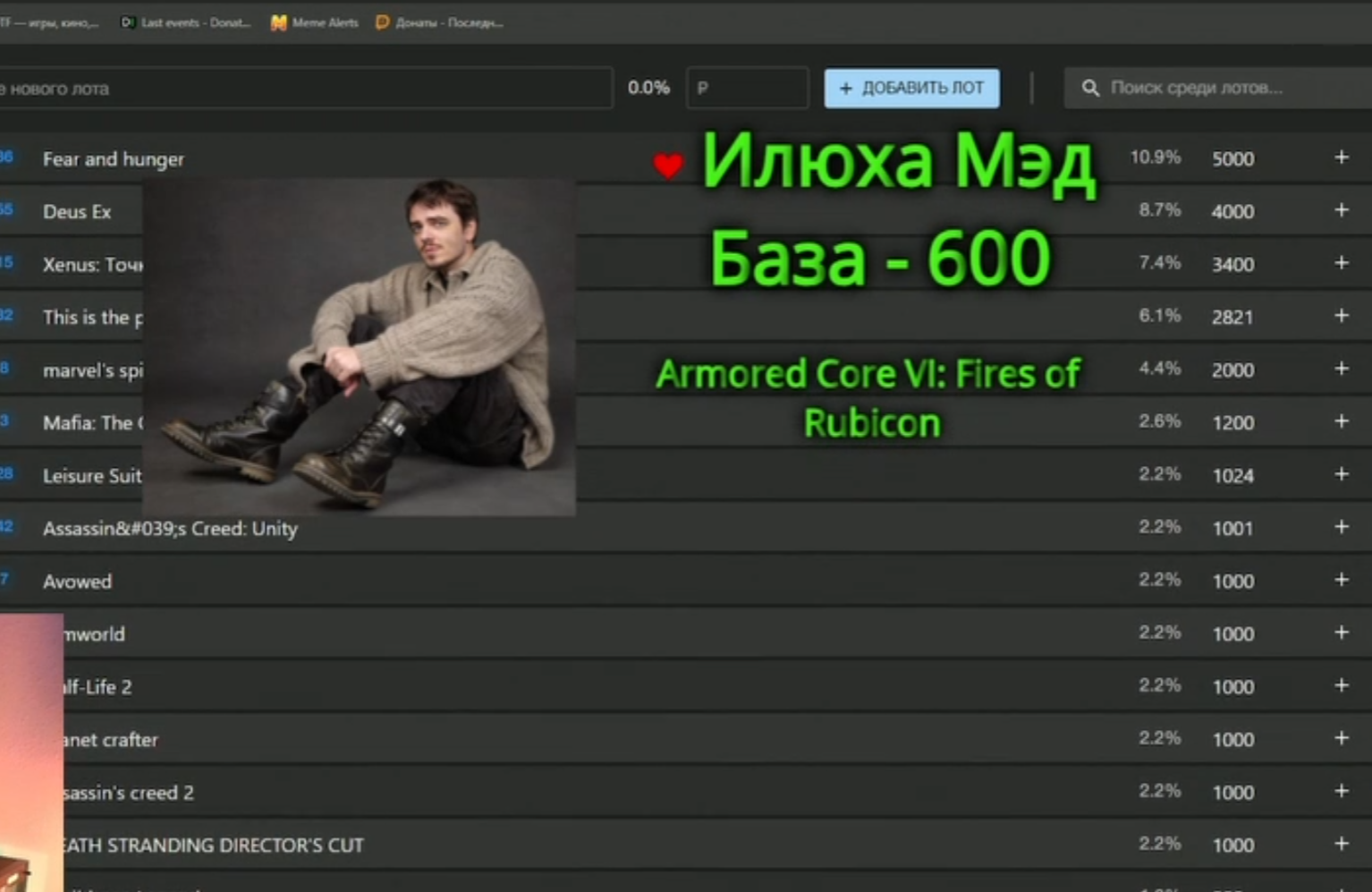Select the lf-Life 2 lot name
This screenshot has width=1372, height=892.
pyautogui.click(x=97, y=687)
